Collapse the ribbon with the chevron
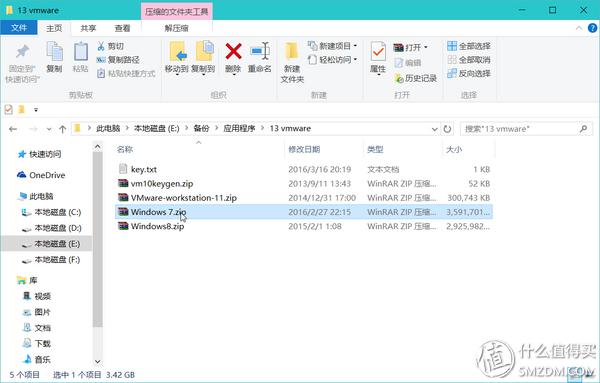The width and height of the screenshot is (600, 383). tap(579, 28)
